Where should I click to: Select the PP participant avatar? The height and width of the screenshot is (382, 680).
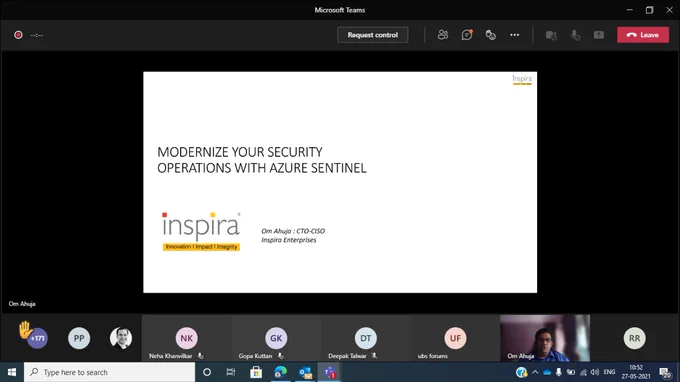(x=79, y=338)
